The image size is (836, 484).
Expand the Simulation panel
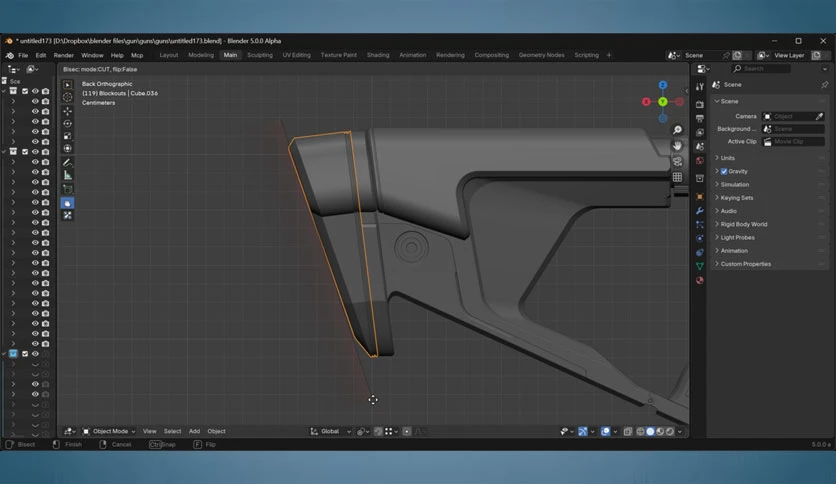(769, 184)
